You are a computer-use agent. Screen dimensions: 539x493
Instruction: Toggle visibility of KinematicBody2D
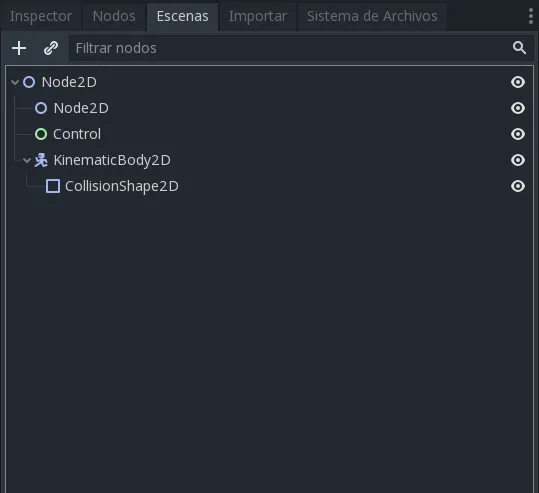[x=518, y=160]
